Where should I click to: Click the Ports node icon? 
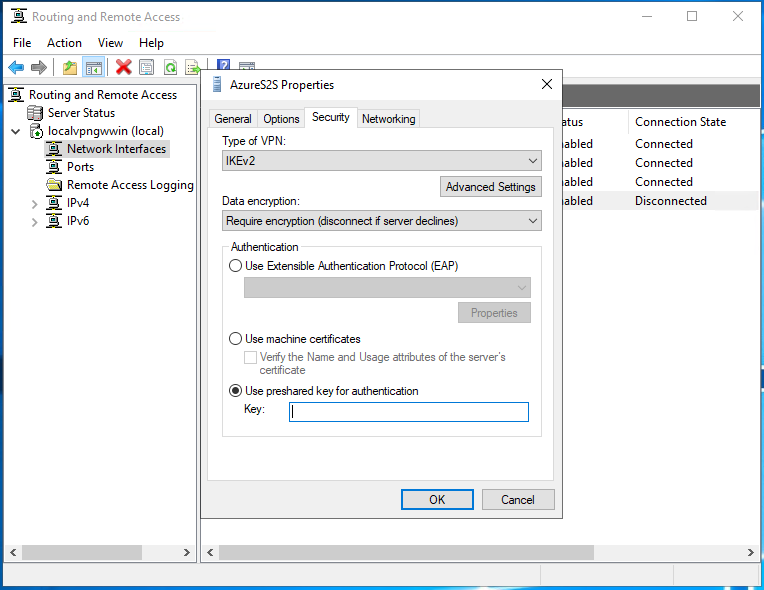point(54,167)
